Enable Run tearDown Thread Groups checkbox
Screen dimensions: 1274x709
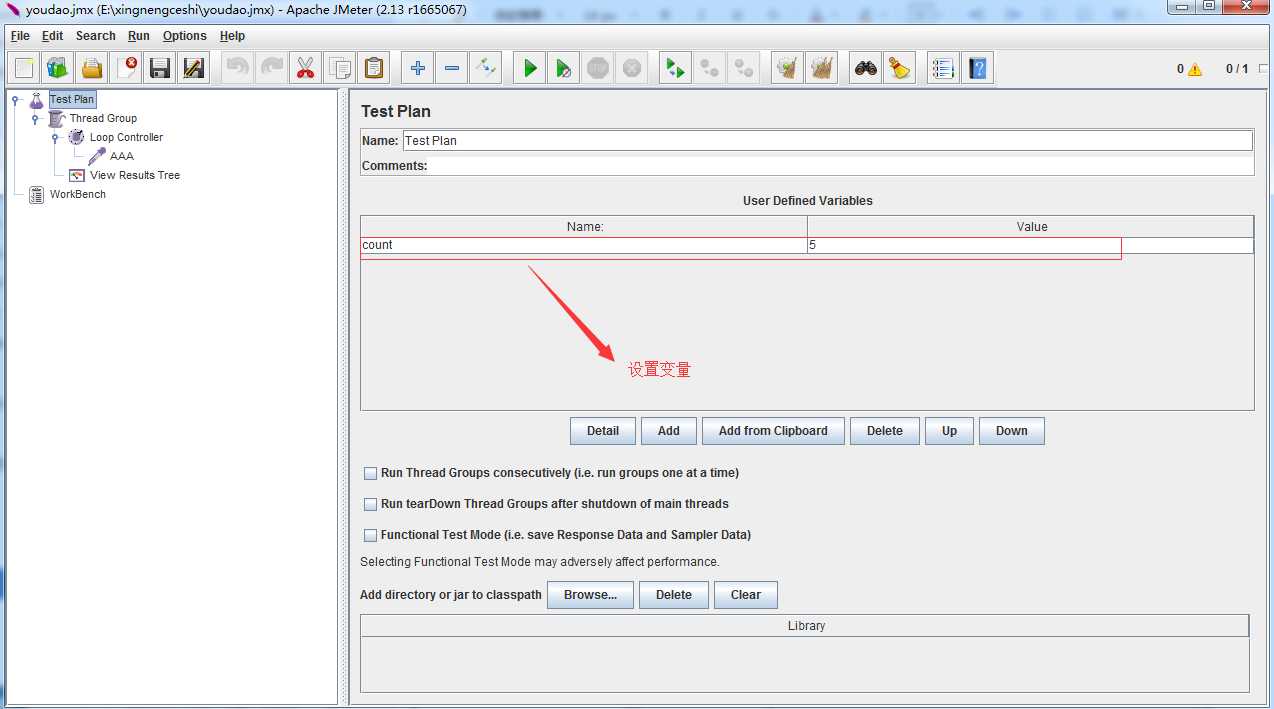click(x=371, y=504)
